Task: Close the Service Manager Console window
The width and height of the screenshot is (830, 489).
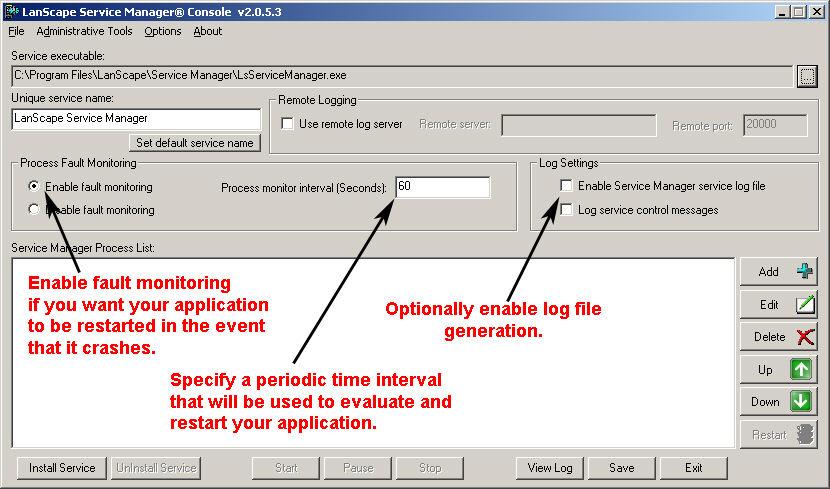Action: [817, 12]
